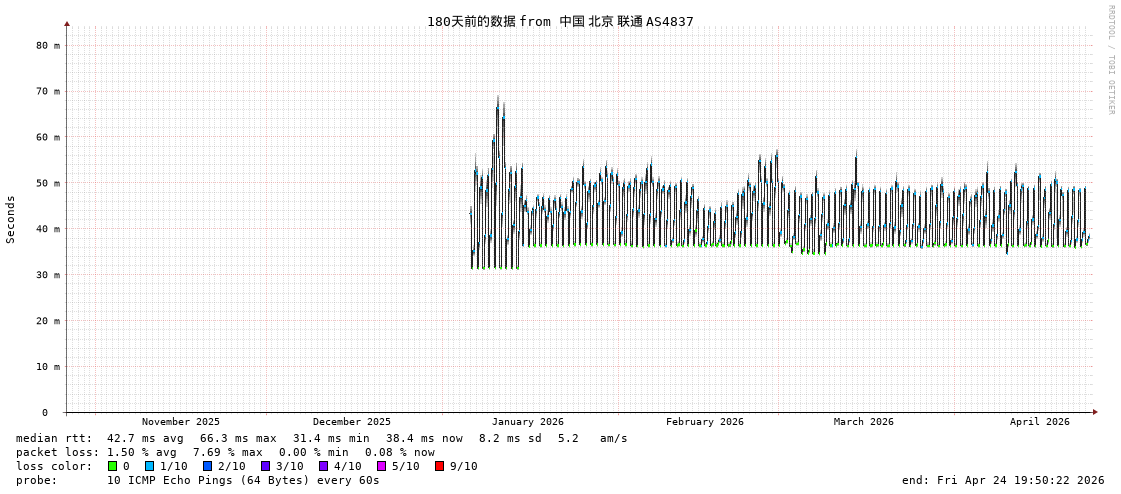Viewport: 1121px width, 494px height.
Task: Click the end timestamp text at bottom right
Action: tap(1003, 480)
